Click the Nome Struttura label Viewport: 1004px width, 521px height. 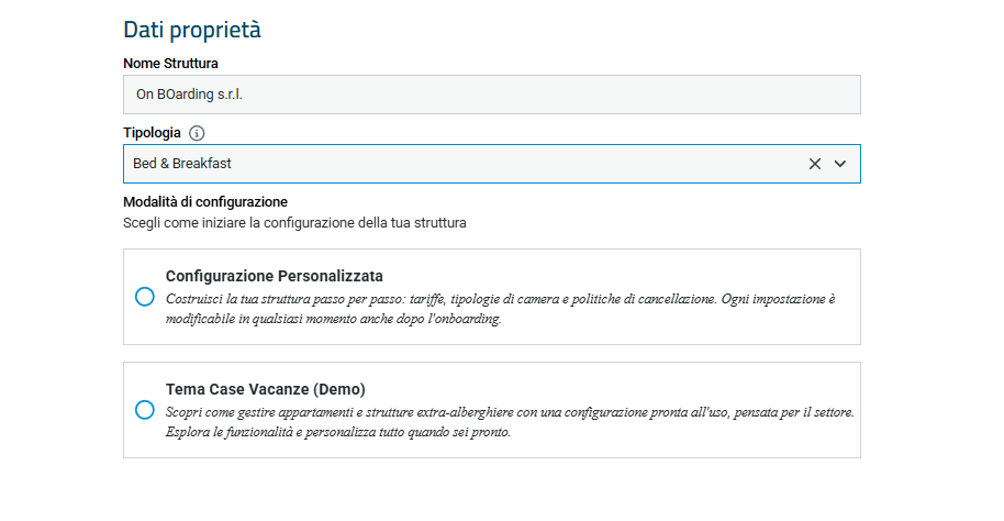[x=170, y=63]
